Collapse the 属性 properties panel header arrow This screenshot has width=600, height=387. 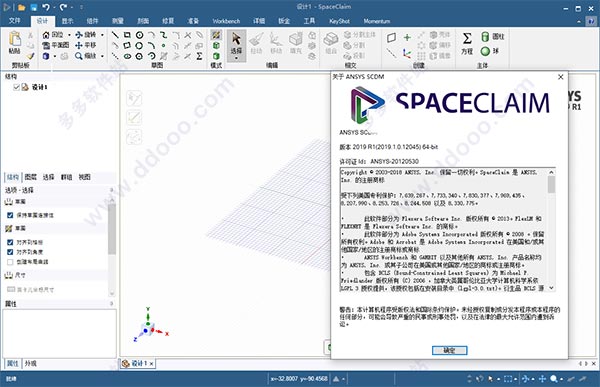112,304
